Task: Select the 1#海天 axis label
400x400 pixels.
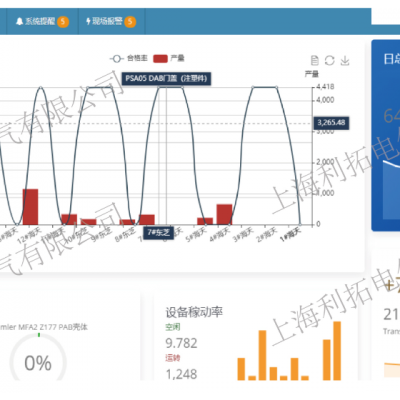Action: pos(291,234)
